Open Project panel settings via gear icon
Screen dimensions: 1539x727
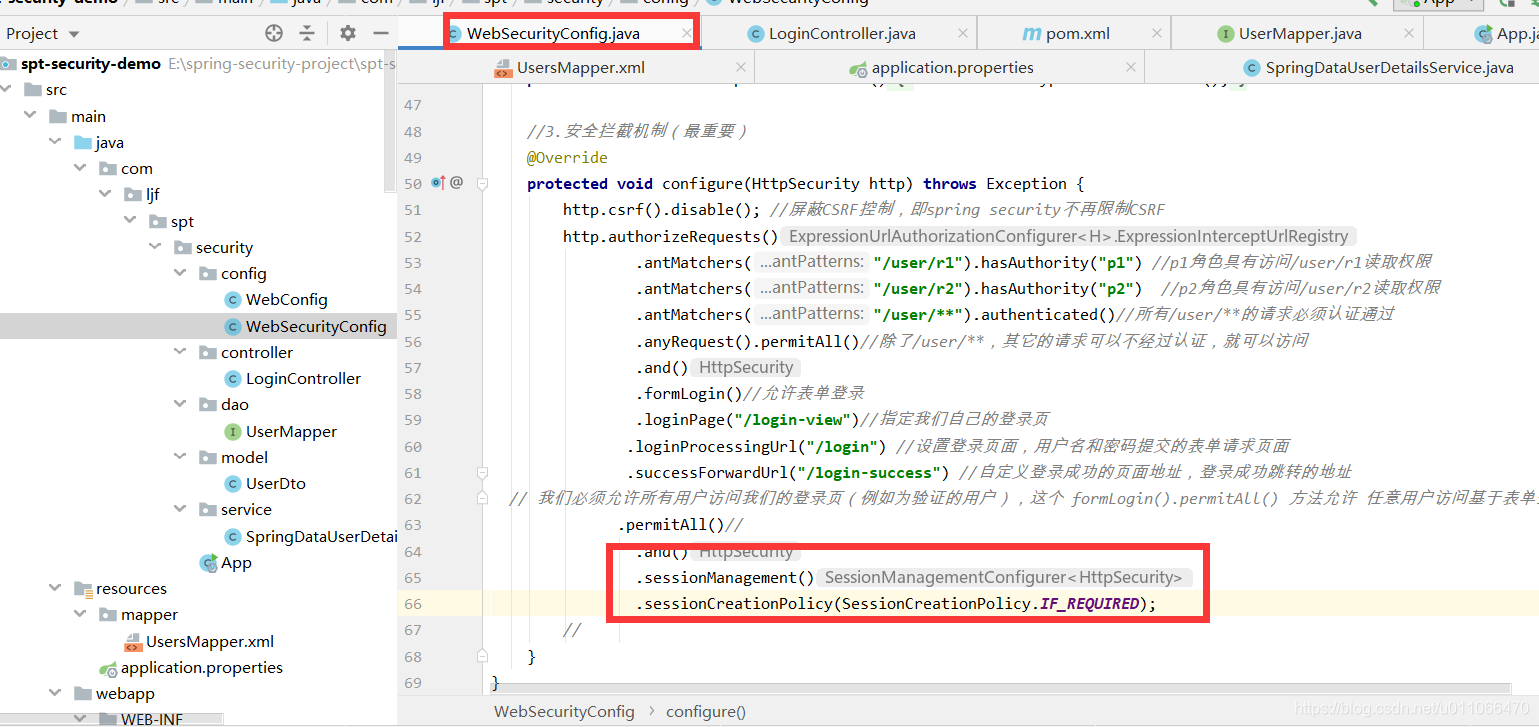click(346, 33)
